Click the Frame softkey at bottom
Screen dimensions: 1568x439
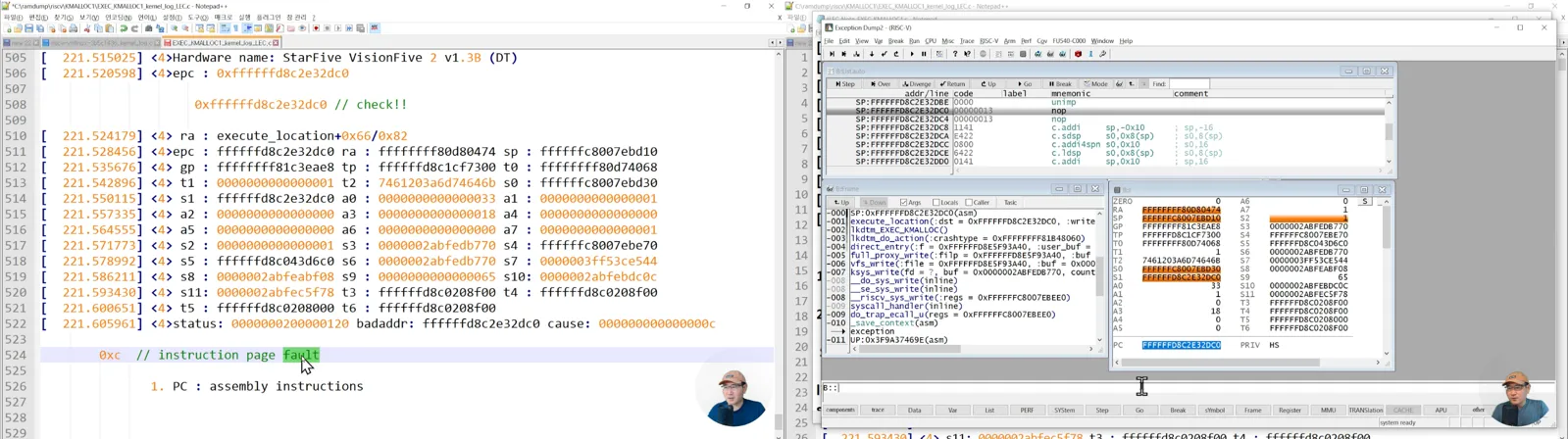pos(1252,411)
